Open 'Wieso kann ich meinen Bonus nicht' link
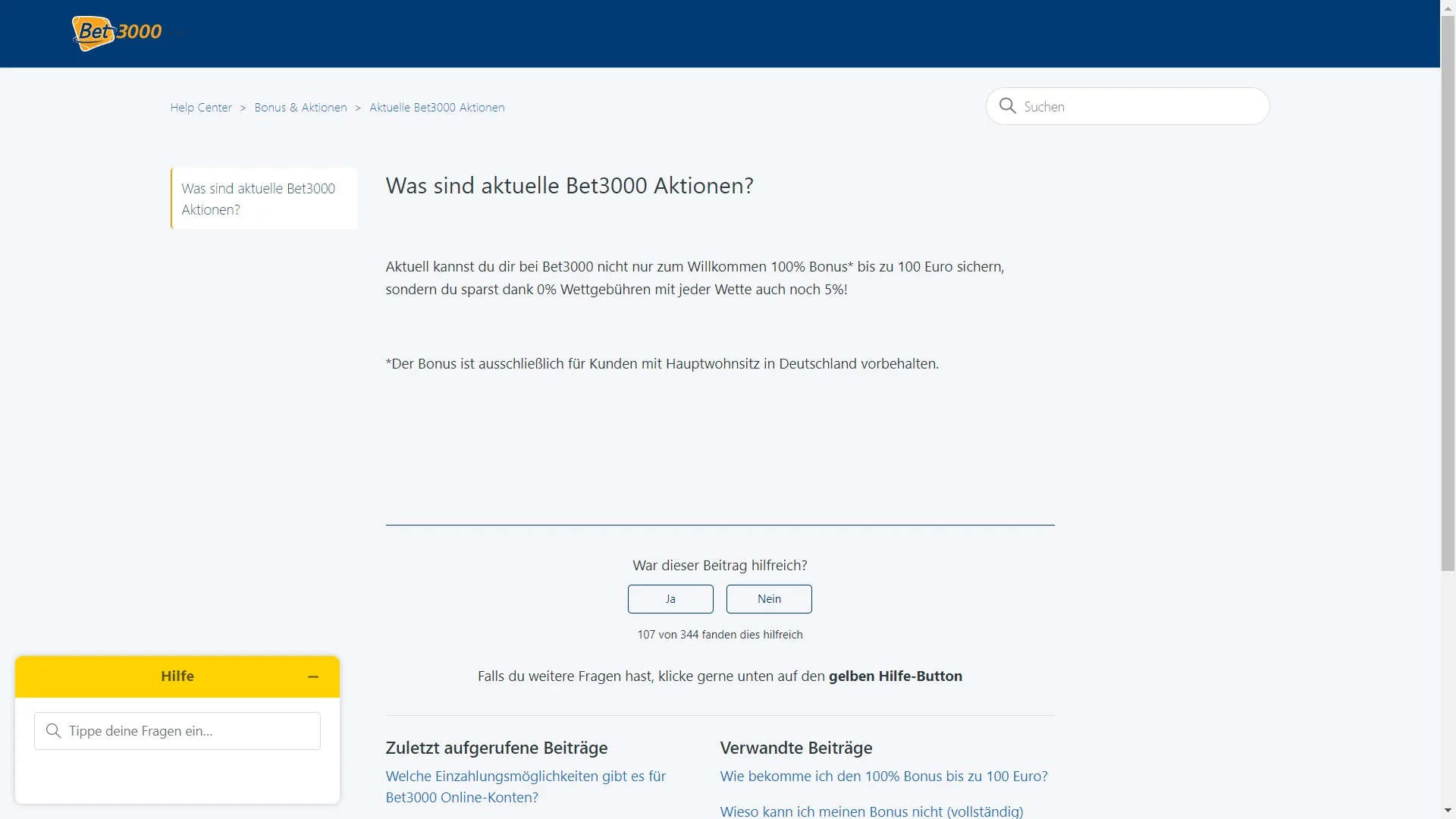This screenshot has width=1456, height=819. point(871,811)
